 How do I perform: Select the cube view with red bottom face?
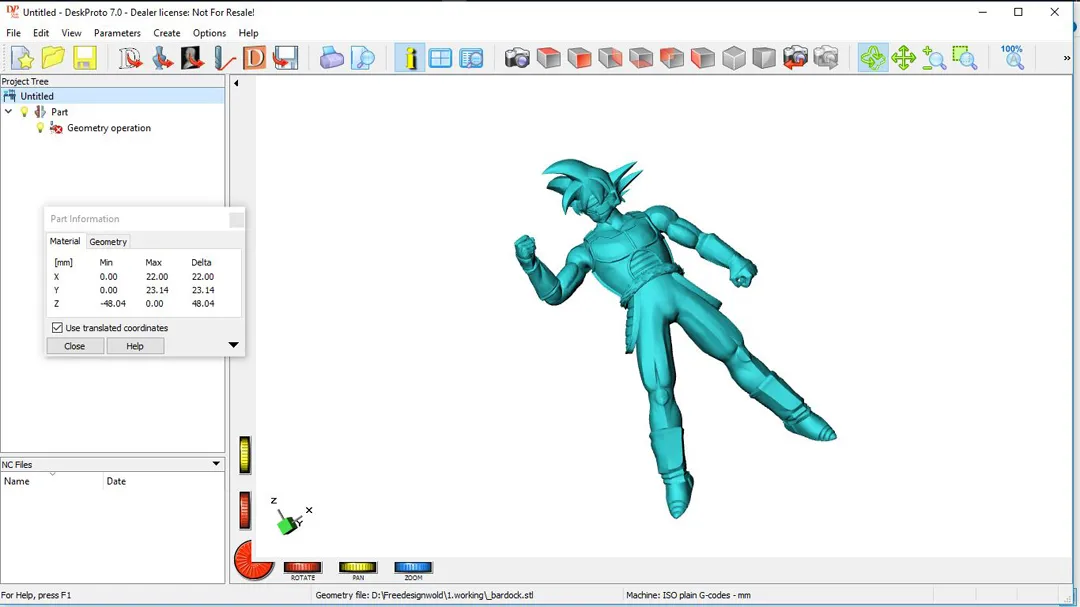tap(641, 58)
